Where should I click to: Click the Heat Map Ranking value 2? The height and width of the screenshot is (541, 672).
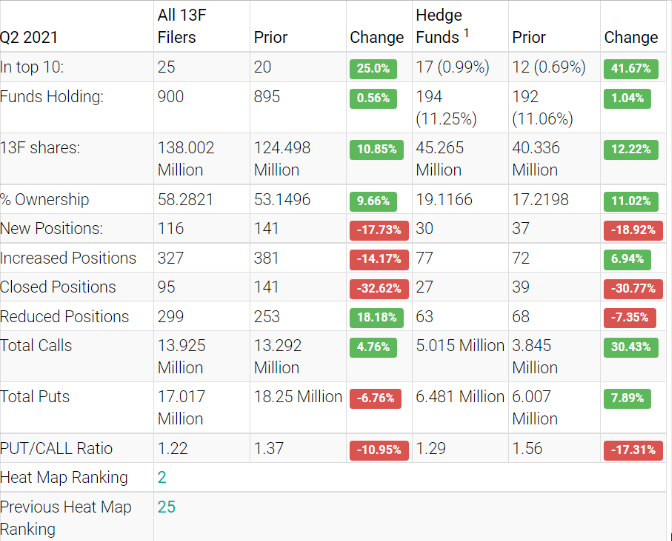click(x=161, y=477)
